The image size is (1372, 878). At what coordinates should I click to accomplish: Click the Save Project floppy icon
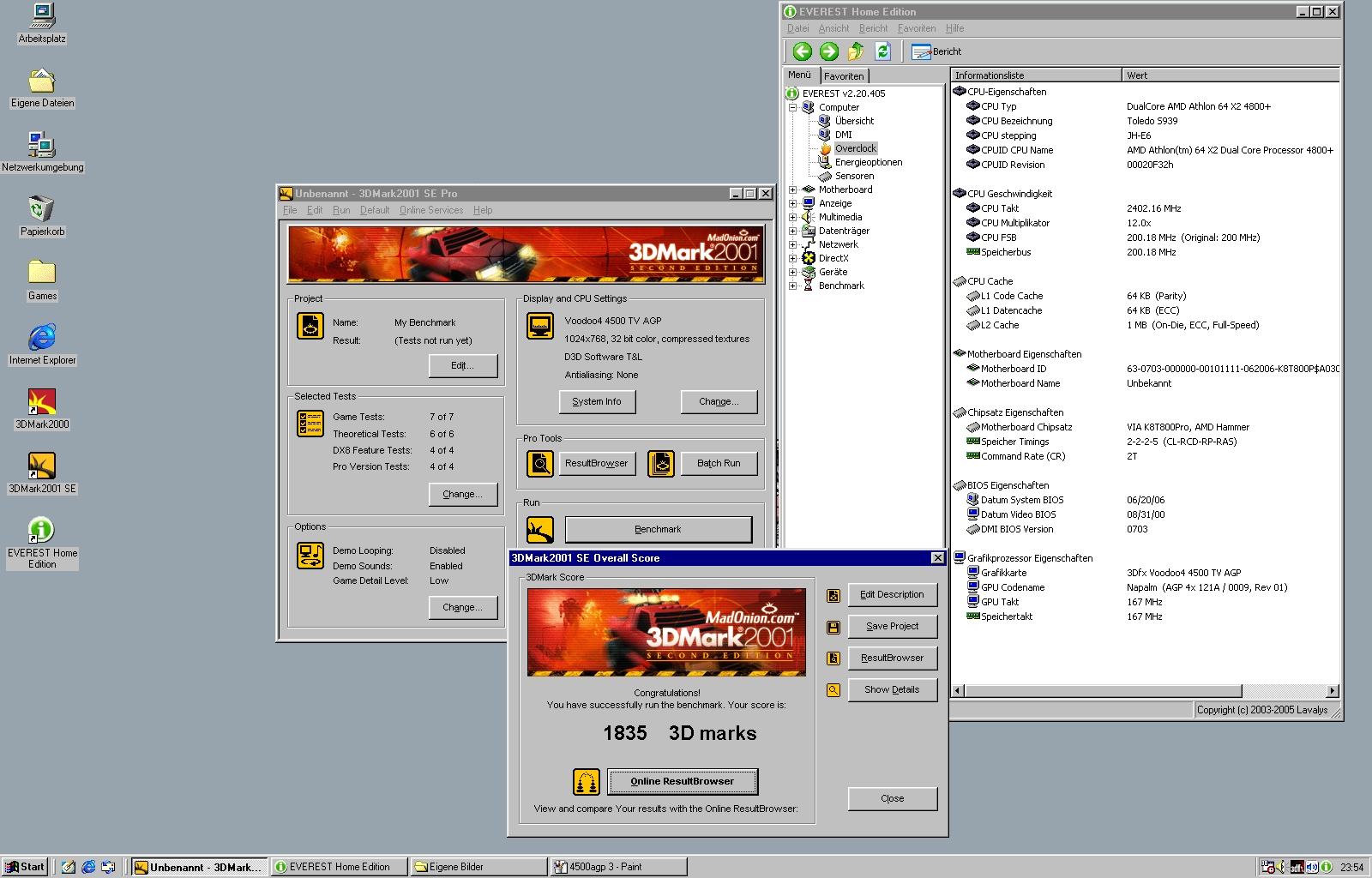click(x=833, y=627)
